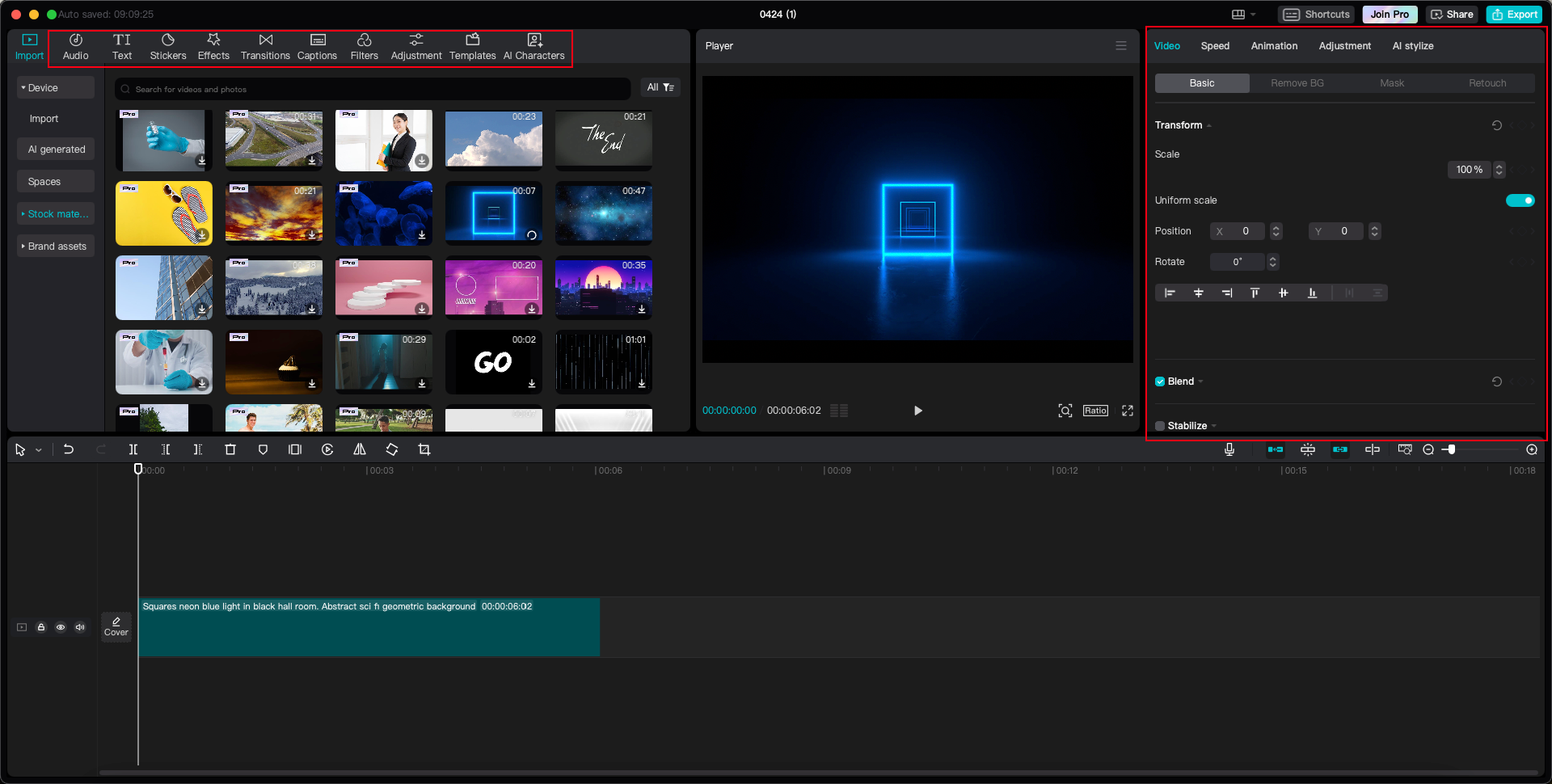
Task: Open the Templates panel in the top menu
Action: click(x=473, y=46)
